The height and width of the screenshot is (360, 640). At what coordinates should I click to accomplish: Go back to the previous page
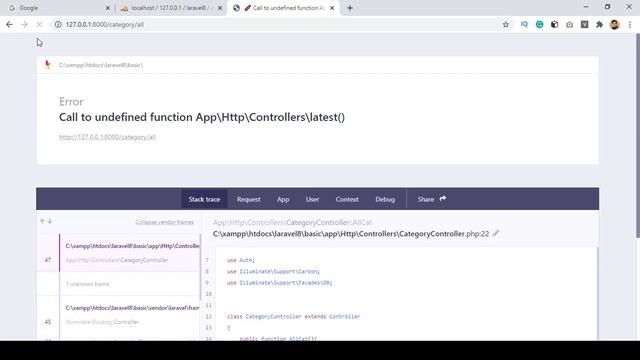pos(9,24)
